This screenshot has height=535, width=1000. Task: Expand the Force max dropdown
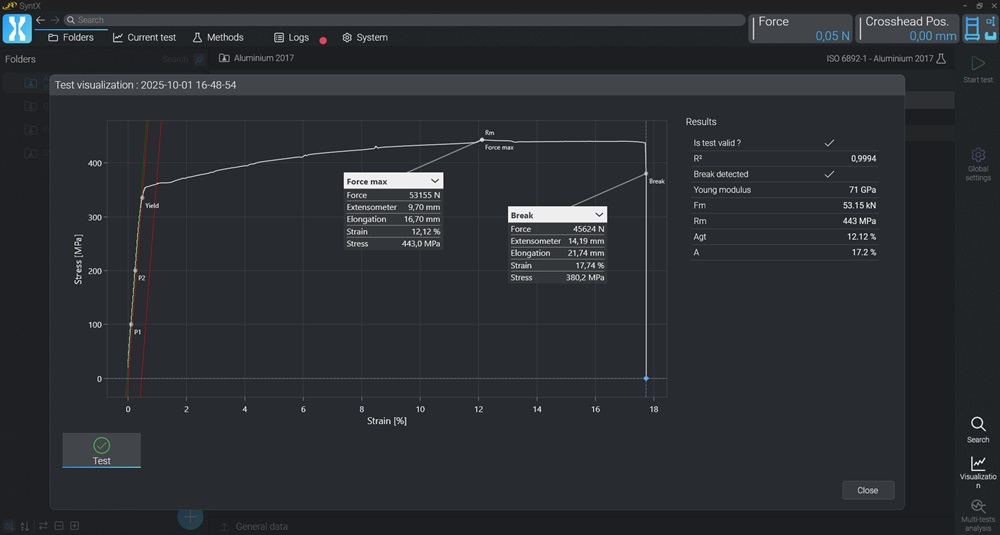435,181
